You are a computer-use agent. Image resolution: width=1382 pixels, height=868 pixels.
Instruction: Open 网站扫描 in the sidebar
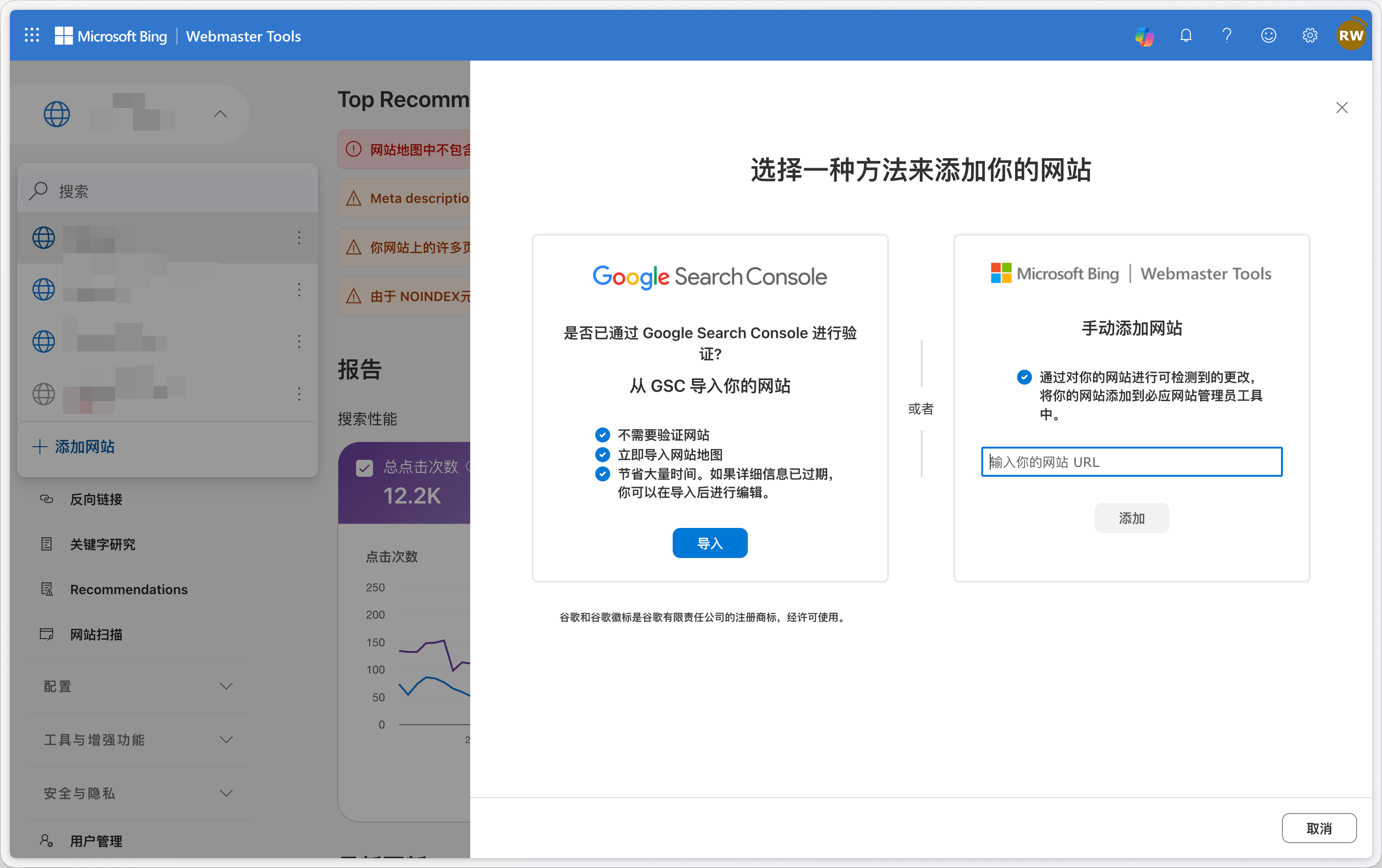click(x=96, y=635)
